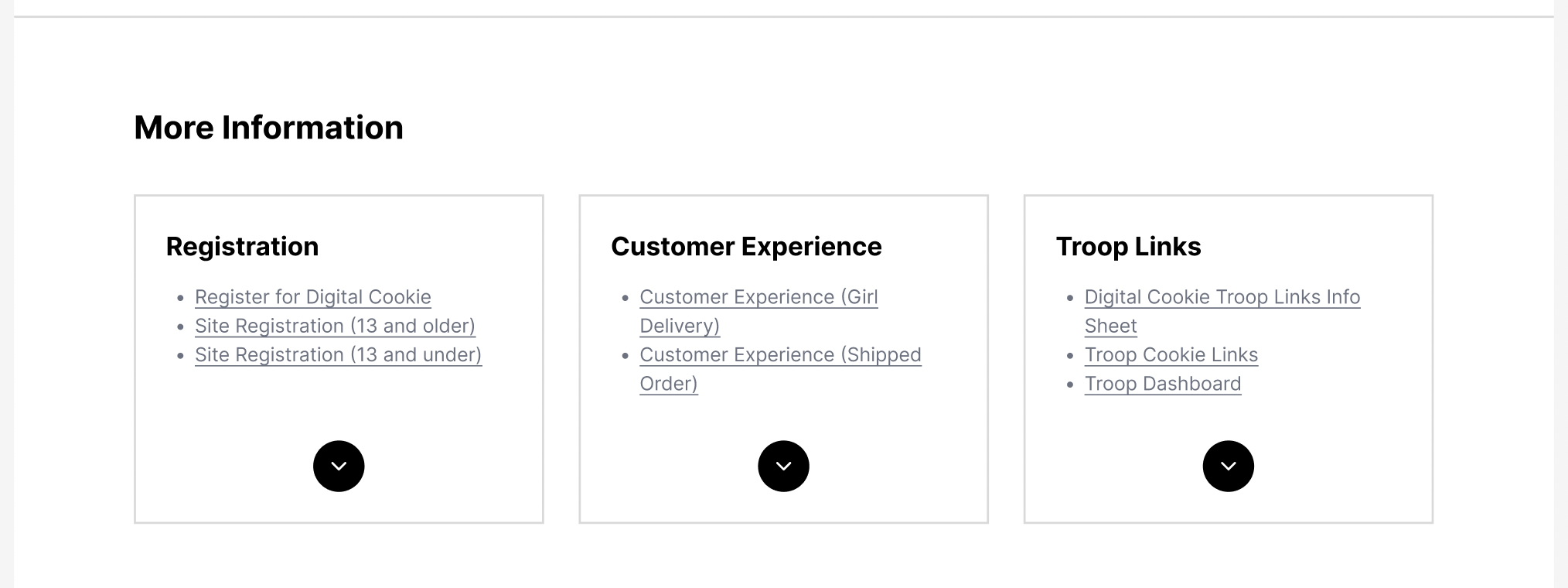Click bullet beside Register for Digital Cookie

[181, 298]
